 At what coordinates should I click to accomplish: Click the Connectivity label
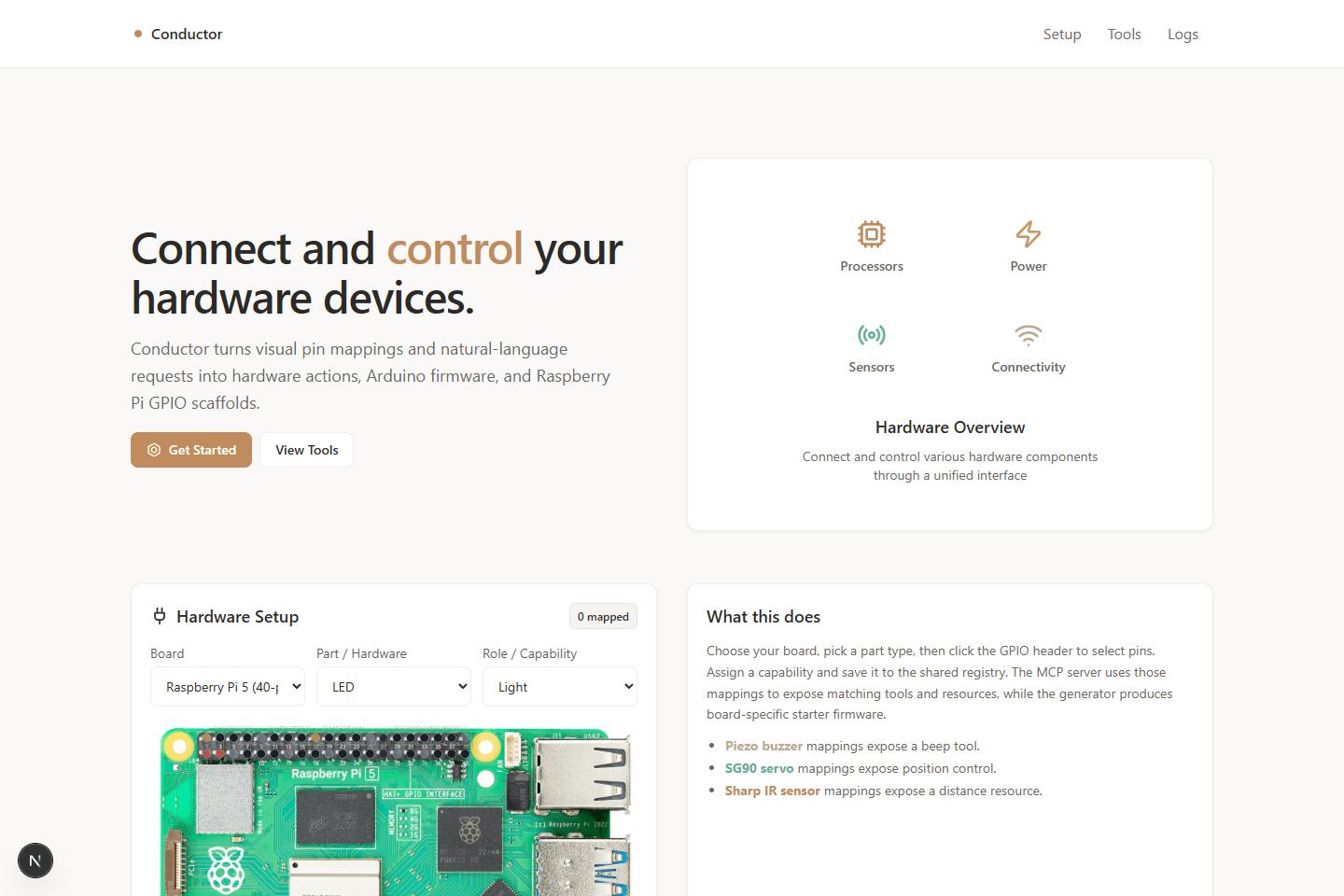1029,367
